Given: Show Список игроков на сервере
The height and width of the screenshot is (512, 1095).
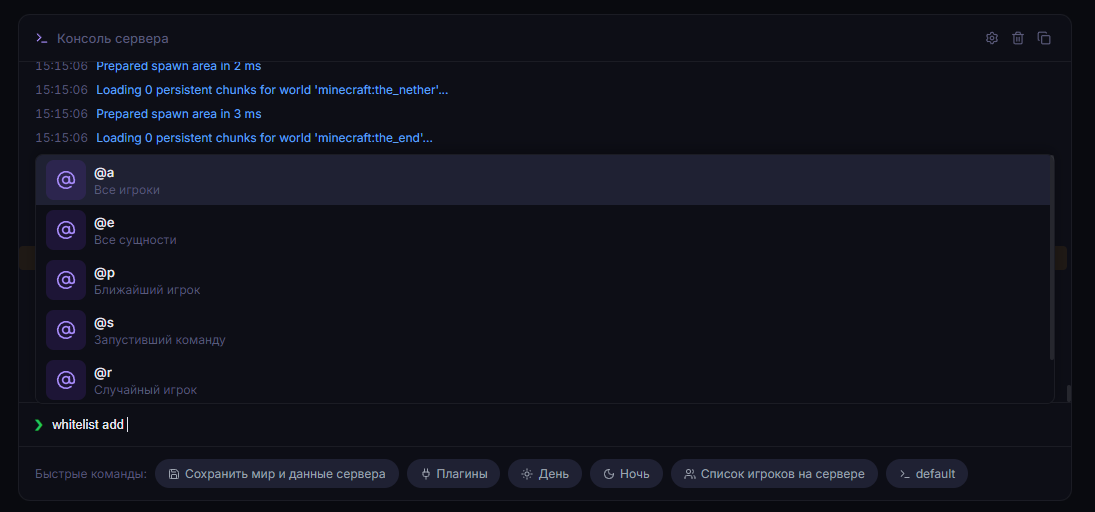Looking at the screenshot, I should 774,474.
